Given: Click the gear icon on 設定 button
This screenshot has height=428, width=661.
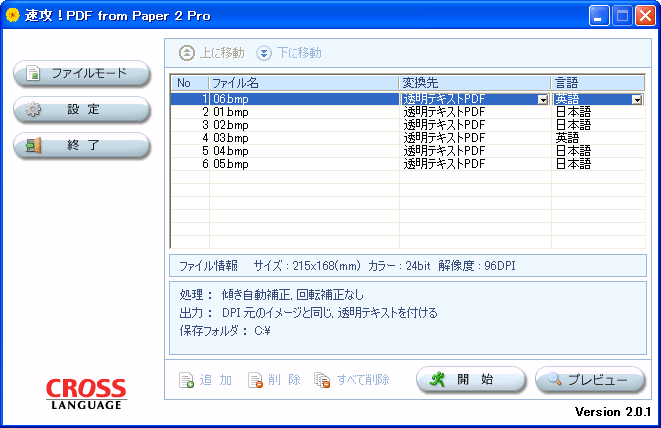Looking at the screenshot, I should [x=33, y=110].
